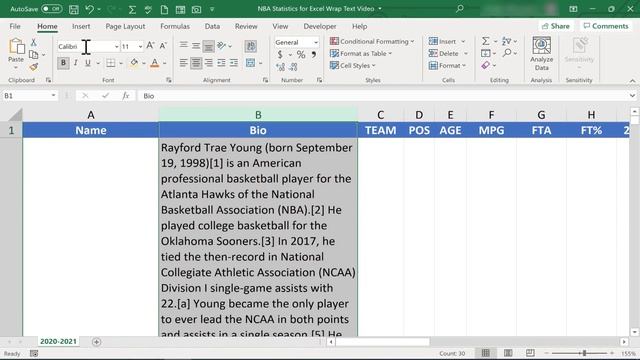
Task: Toggle Center horizontal alignment
Action: click(x=196, y=63)
